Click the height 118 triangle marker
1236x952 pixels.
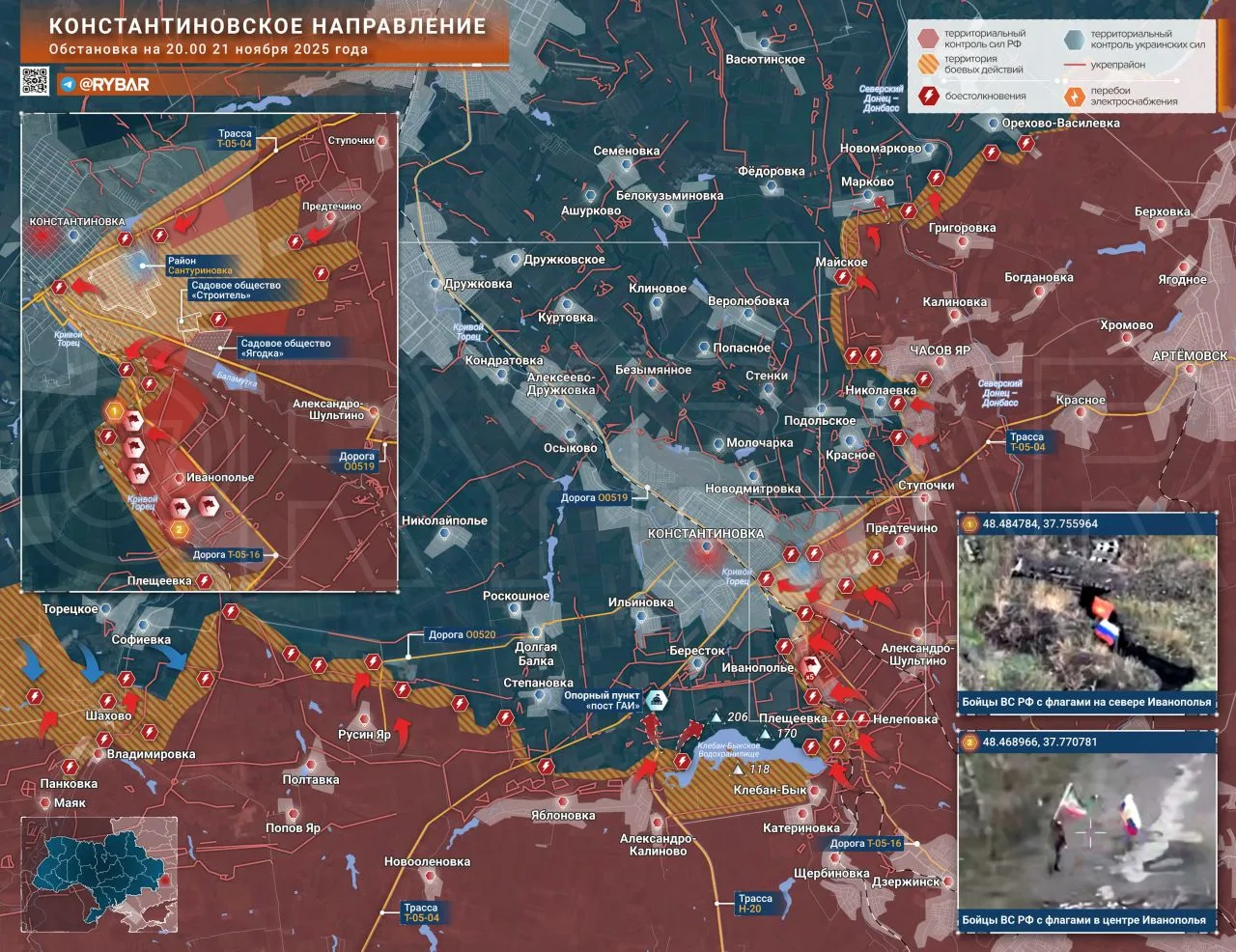(739, 770)
